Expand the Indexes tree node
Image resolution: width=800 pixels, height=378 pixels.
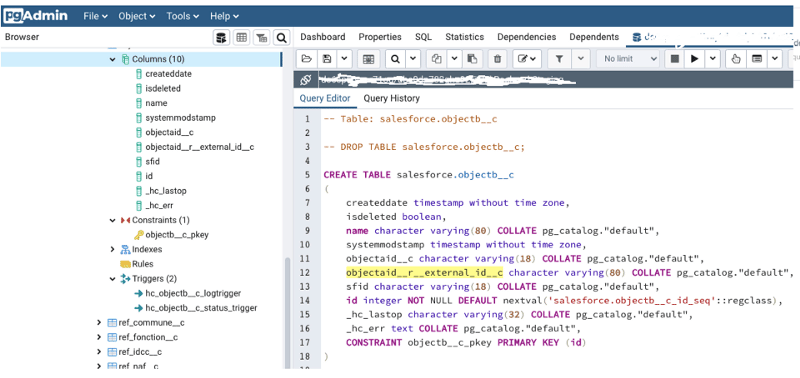click(x=113, y=249)
